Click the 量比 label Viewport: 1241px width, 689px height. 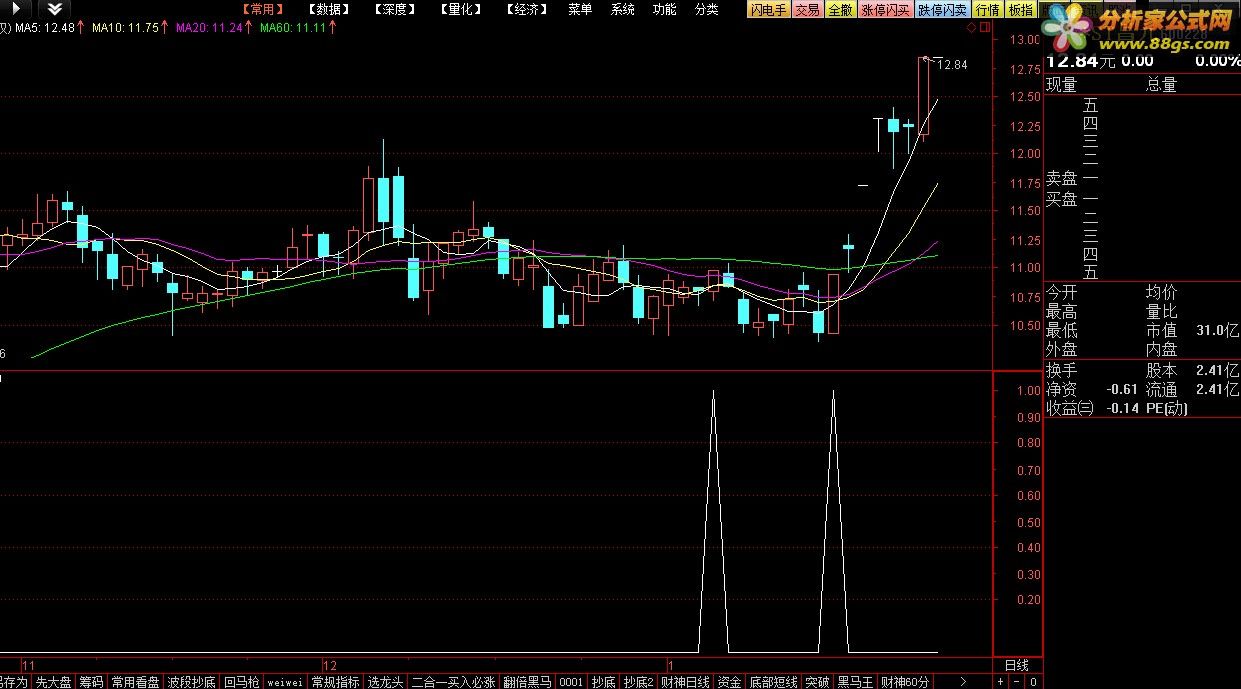1161,311
